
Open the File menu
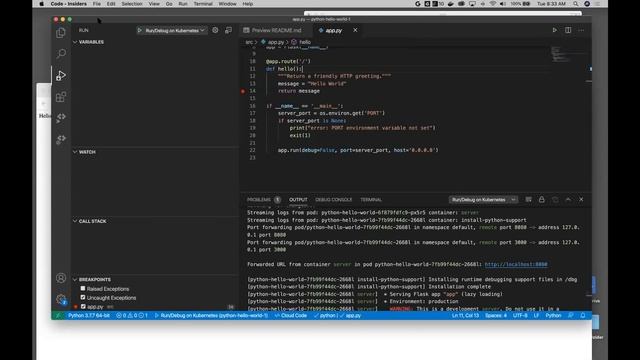[x=97, y=4]
